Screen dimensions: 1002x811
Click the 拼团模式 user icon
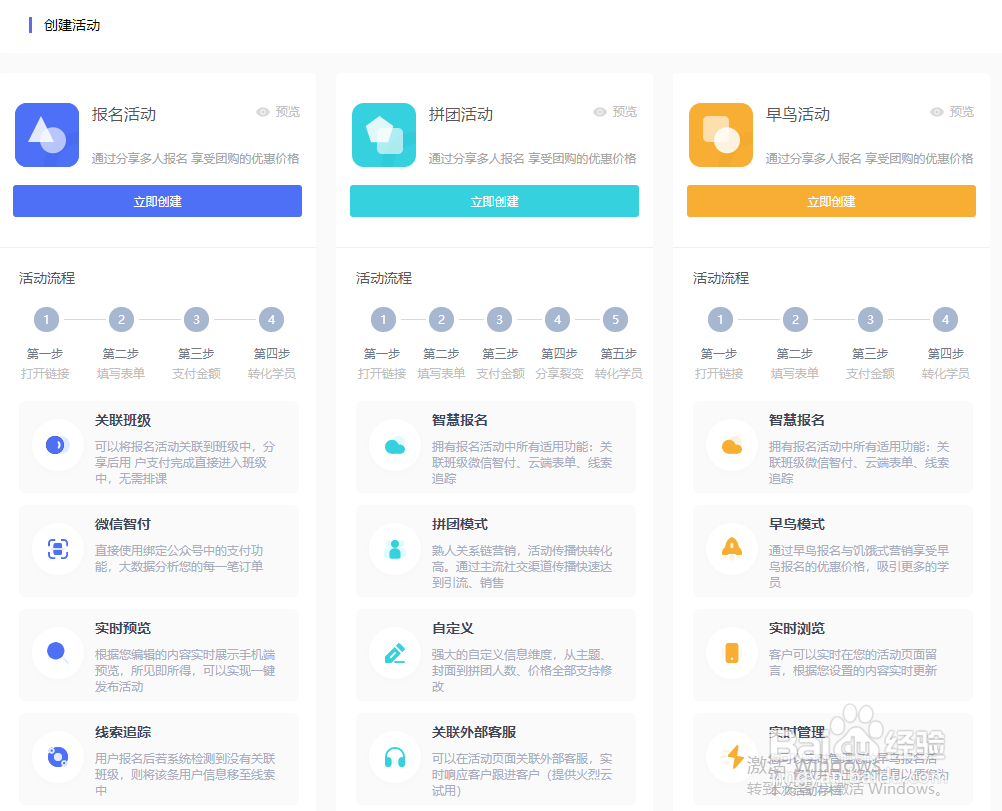pos(394,549)
